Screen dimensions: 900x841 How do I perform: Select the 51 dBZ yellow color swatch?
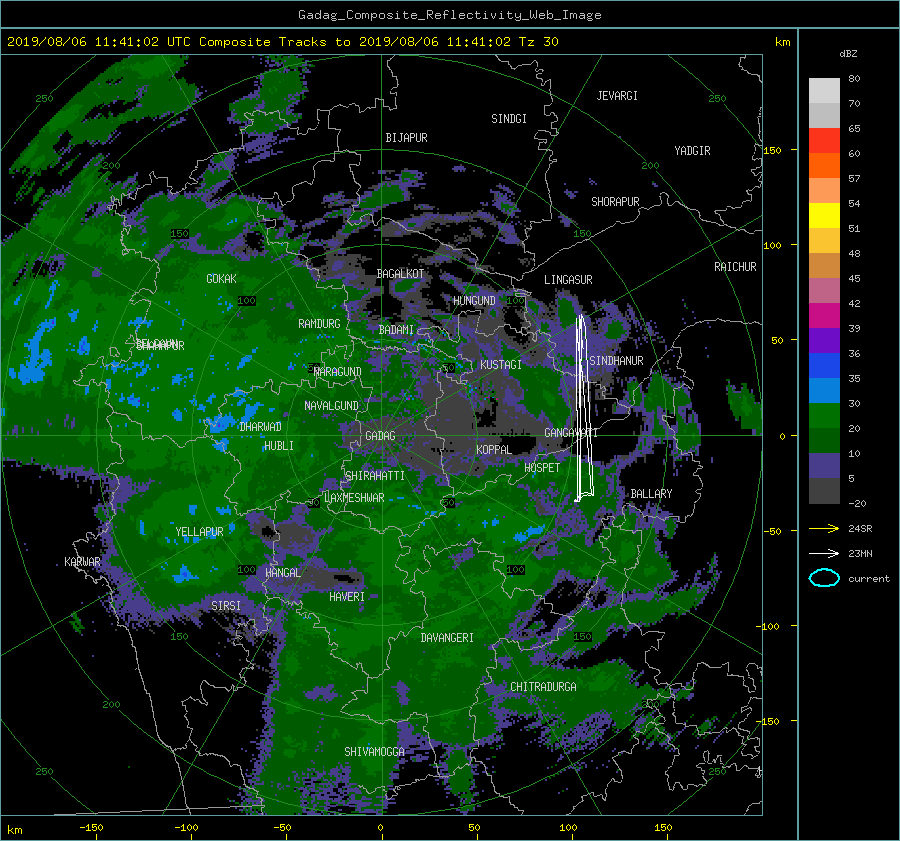[824, 216]
